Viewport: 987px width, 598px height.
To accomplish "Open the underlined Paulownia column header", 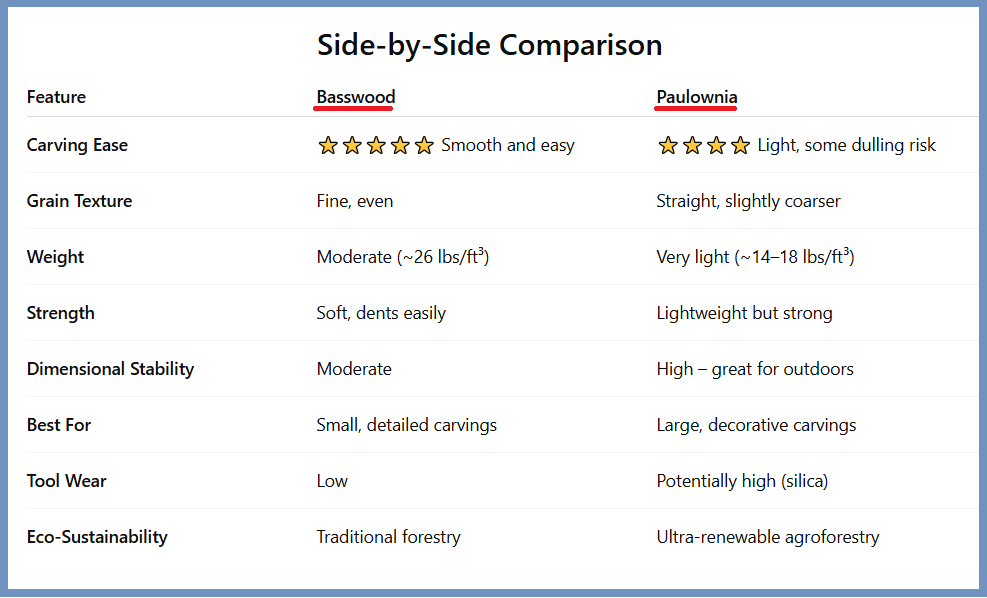I will [x=697, y=97].
